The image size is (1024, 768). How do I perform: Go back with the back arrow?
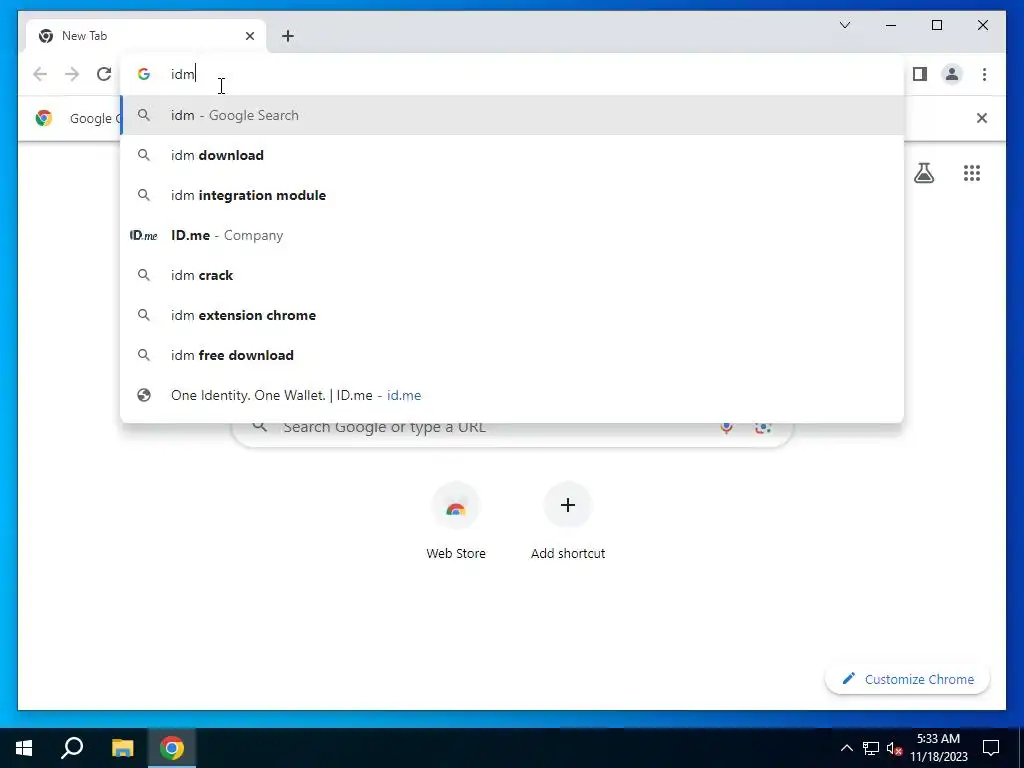(x=40, y=74)
